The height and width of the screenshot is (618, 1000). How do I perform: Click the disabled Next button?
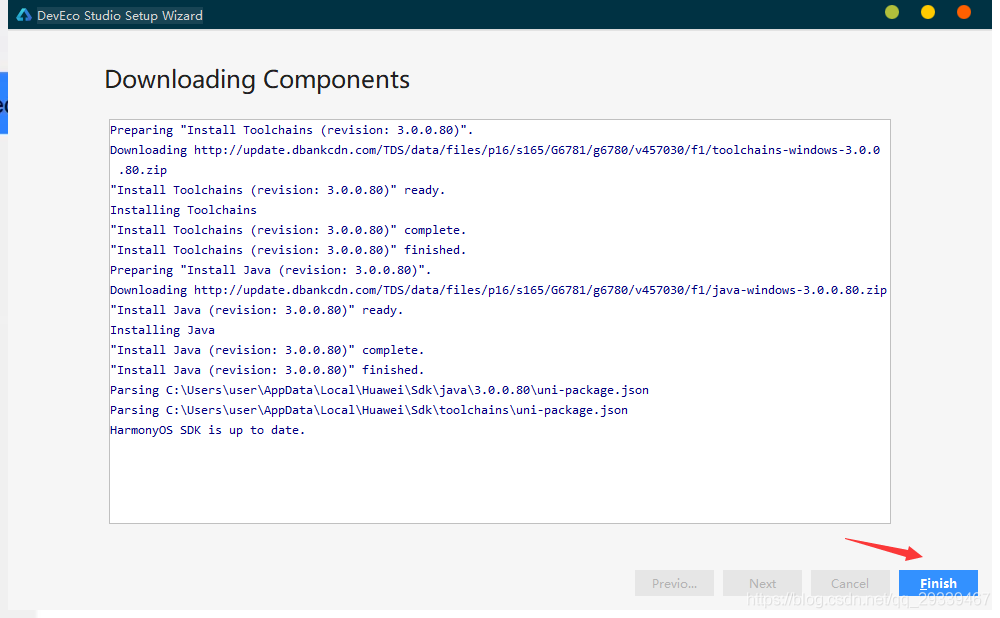pyautogui.click(x=762, y=583)
